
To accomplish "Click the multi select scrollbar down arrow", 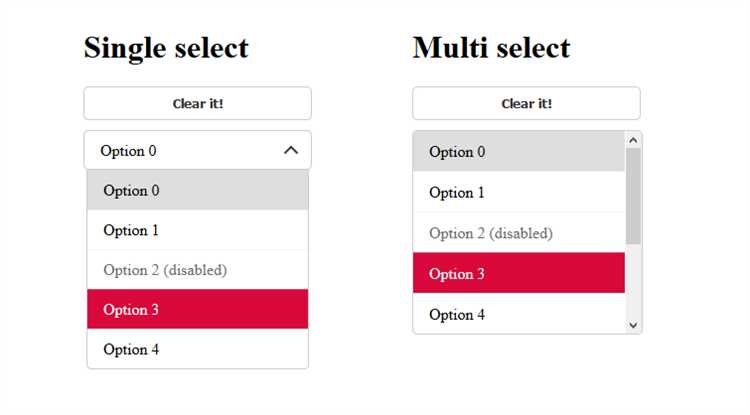I will pyautogui.click(x=633, y=325).
